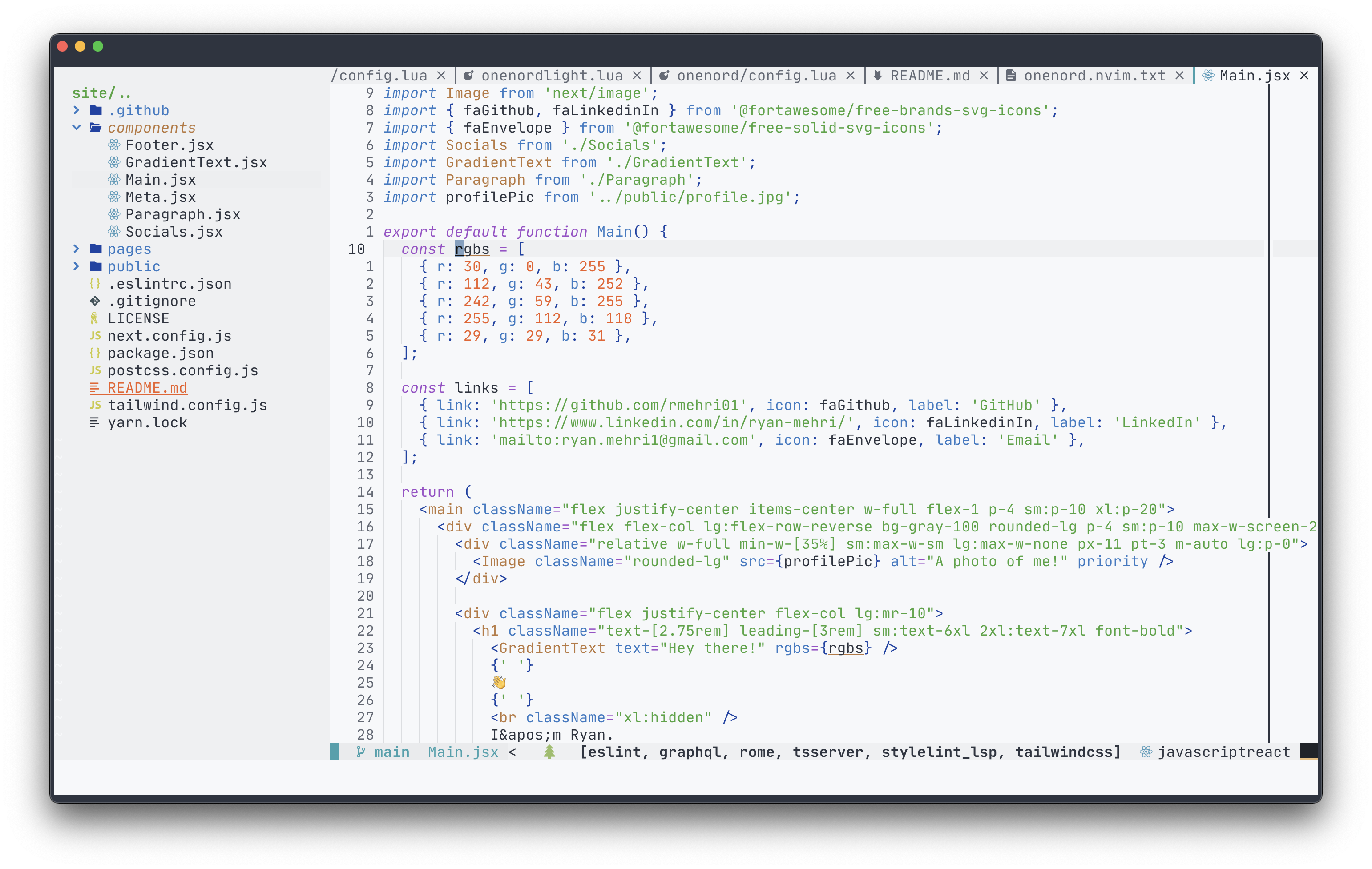Click the main branch name in statusline
The height and width of the screenshot is (869, 1372).
point(392,752)
